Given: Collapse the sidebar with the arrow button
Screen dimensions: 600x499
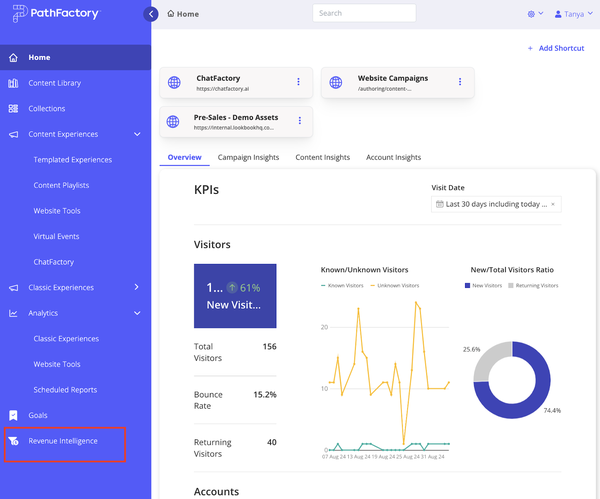Looking at the screenshot, I should (151, 14).
